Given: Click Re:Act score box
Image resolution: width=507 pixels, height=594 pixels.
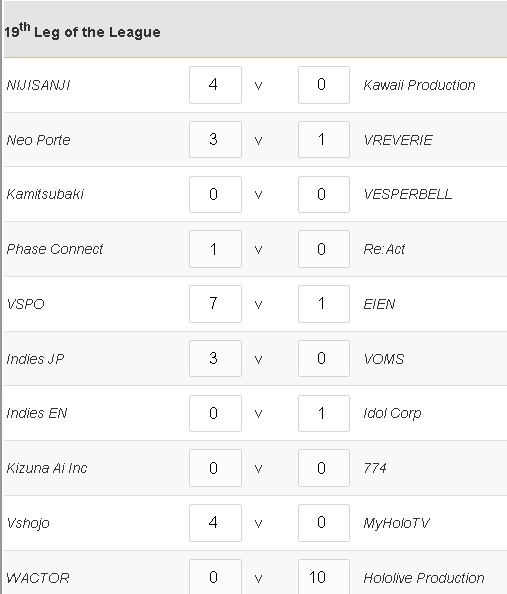Looking at the screenshot, I should click(324, 249).
